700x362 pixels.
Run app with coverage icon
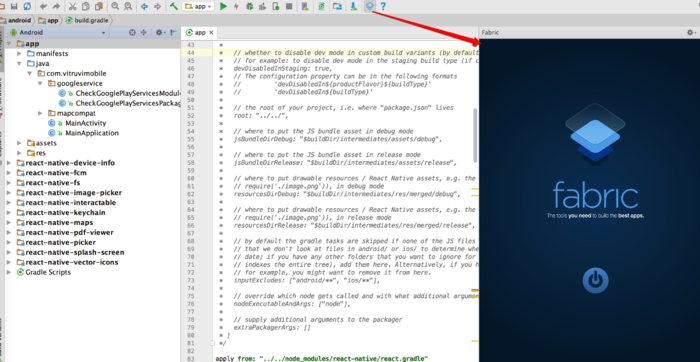click(x=262, y=6)
